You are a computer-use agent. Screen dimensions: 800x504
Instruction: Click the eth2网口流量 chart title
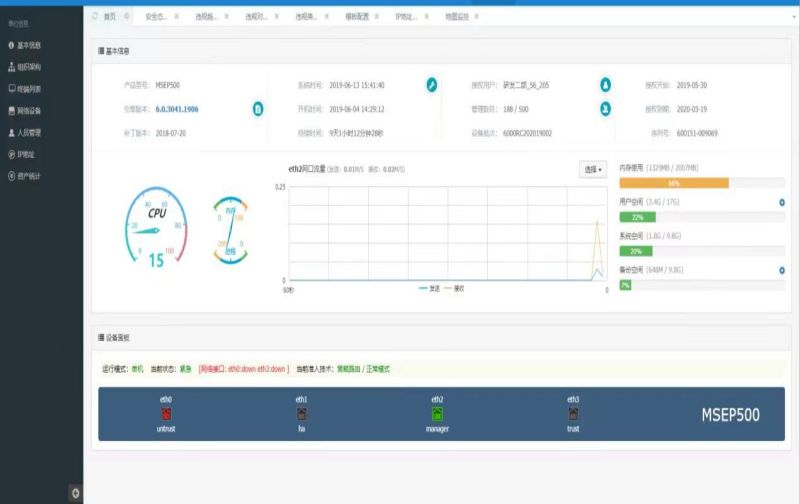tap(307, 169)
